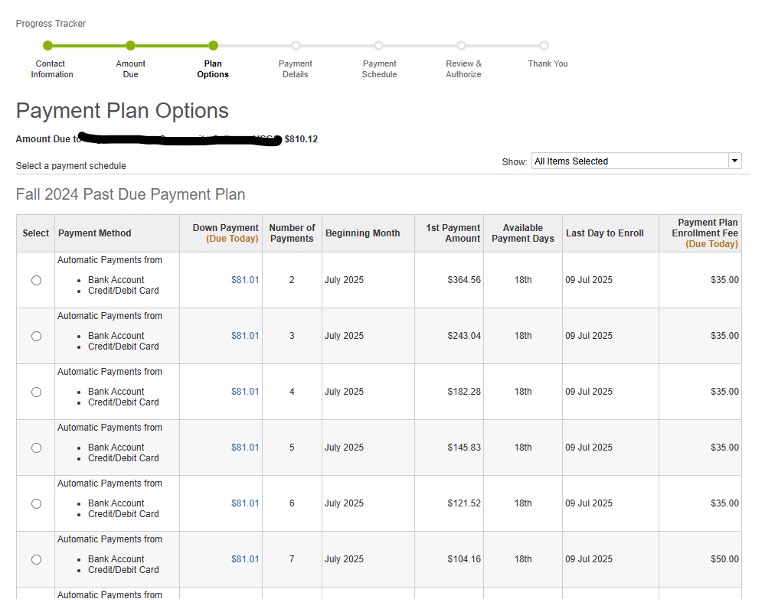
Task: Open the $81.01 down payment link, 2-payment row
Action: (245, 280)
